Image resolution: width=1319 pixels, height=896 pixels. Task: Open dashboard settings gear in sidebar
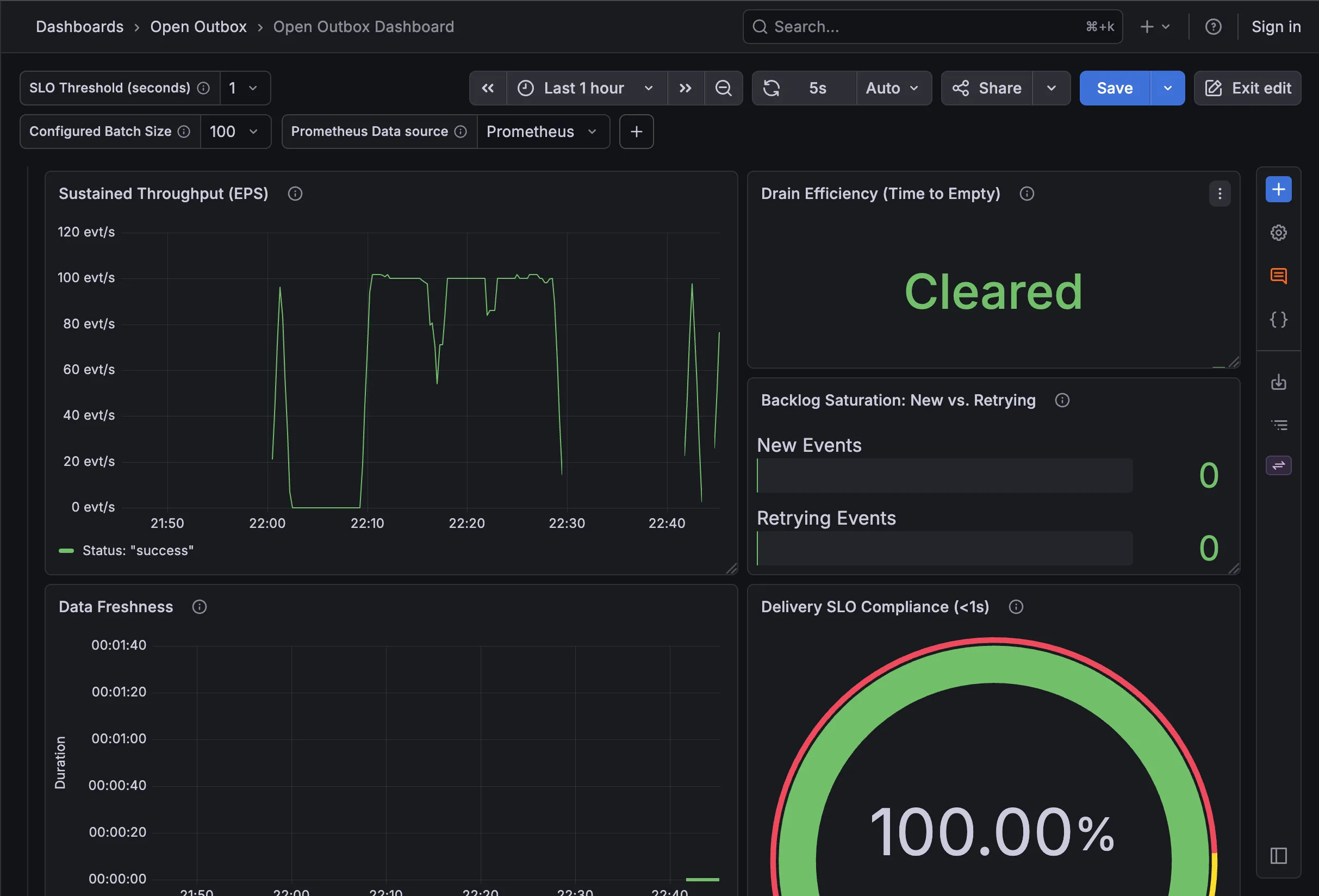click(1279, 233)
